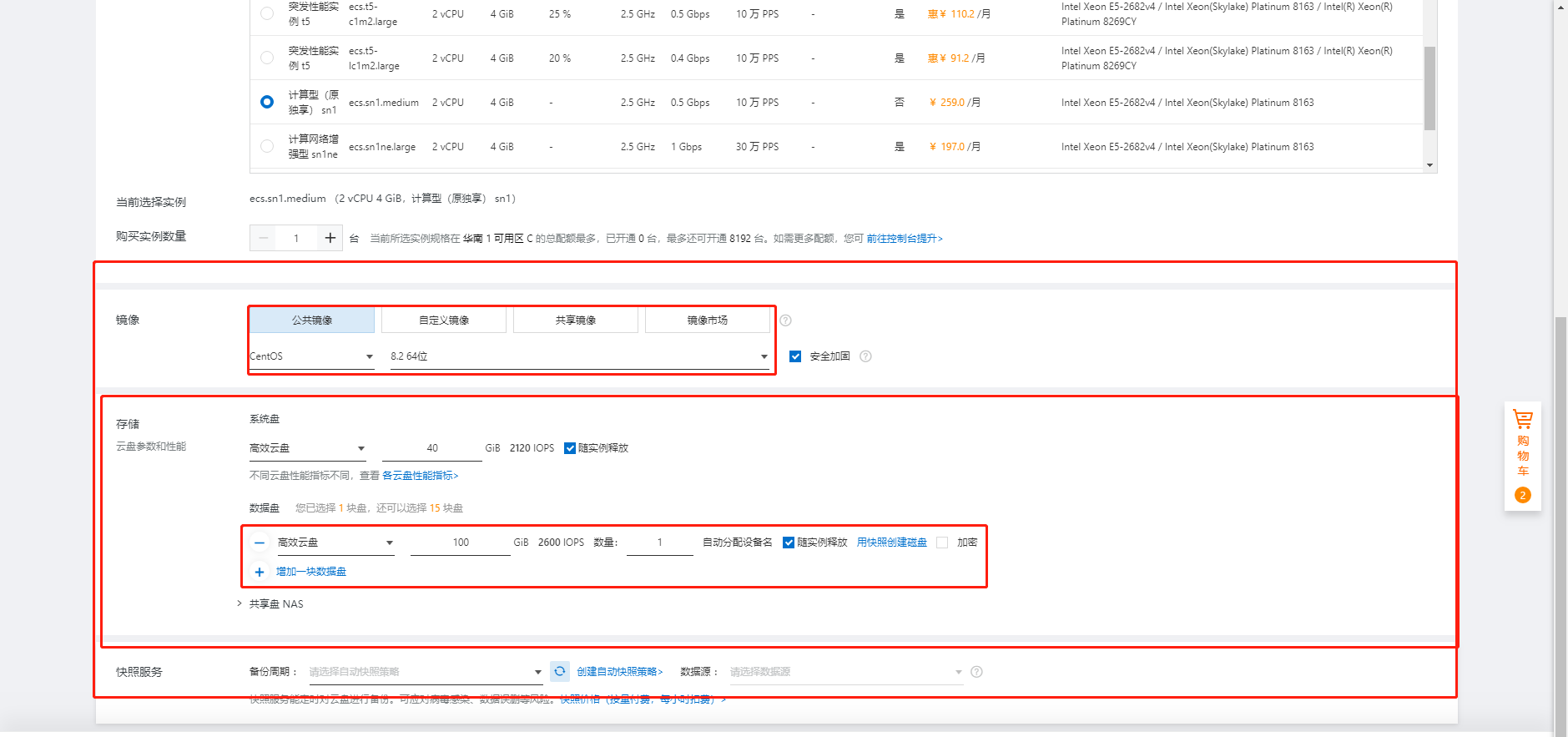Viewport: 1568px width, 737px height.
Task: Open the 各云盘性能指标 link
Action: (x=420, y=476)
